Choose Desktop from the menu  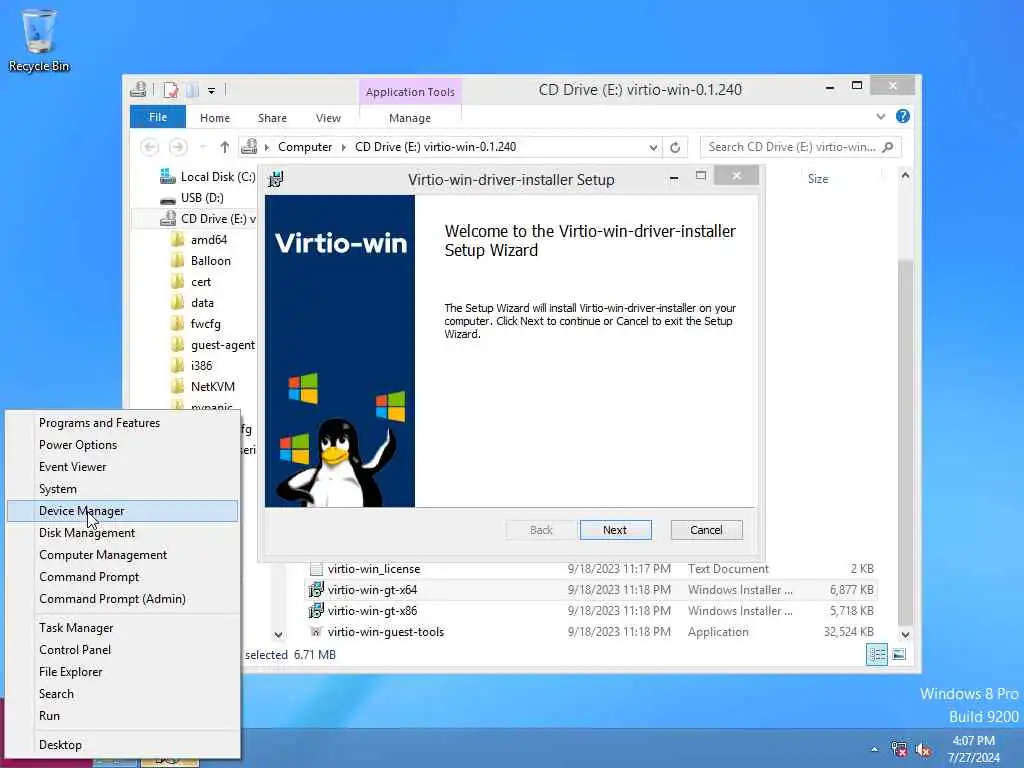pos(123,744)
